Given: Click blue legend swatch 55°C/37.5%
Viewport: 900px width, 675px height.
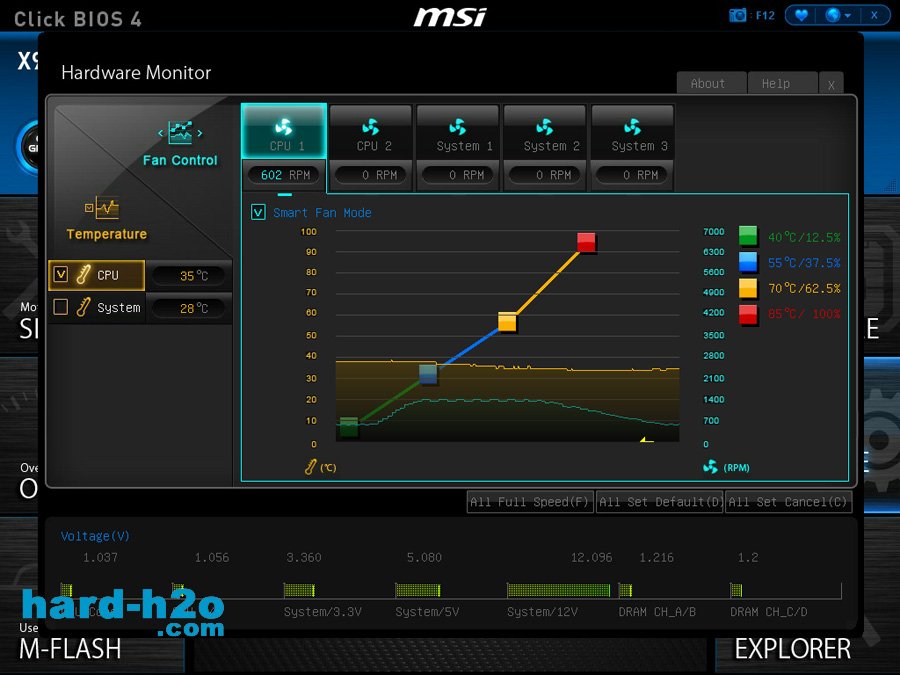Looking at the screenshot, I should pos(748,262).
